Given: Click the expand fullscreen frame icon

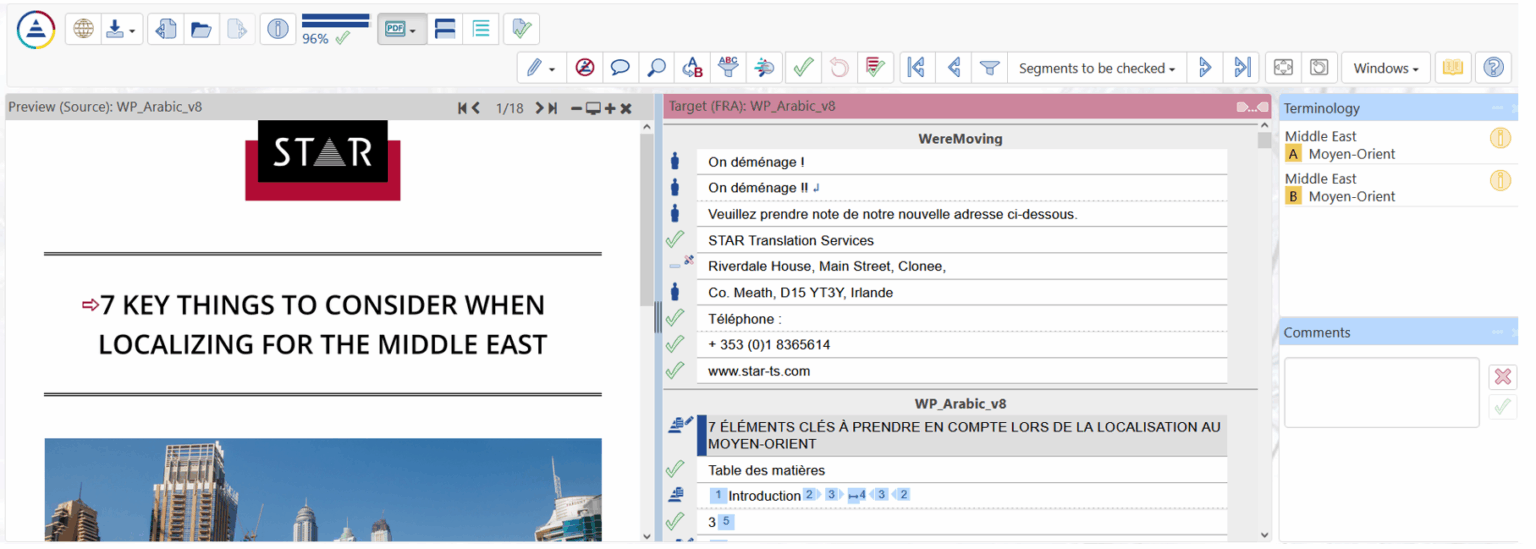Looking at the screenshot, I should pyautogui.click(x=1283, y=68).
